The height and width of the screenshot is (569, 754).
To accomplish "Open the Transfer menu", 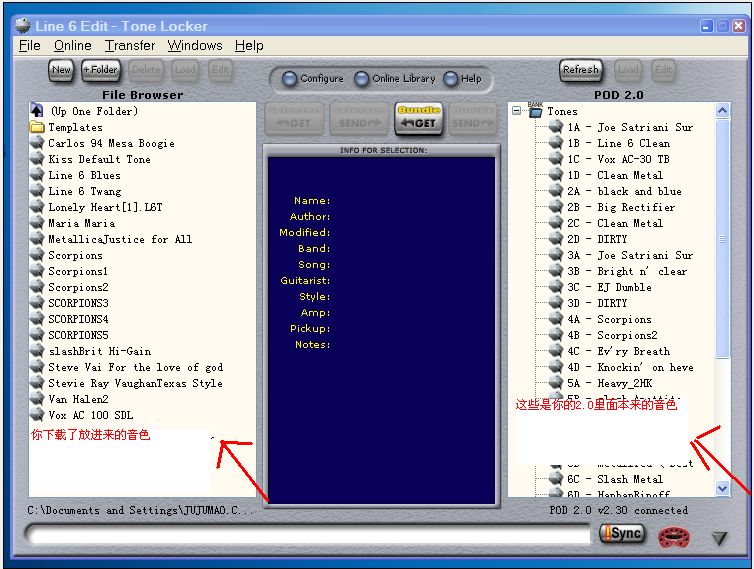I will point(130,46).
